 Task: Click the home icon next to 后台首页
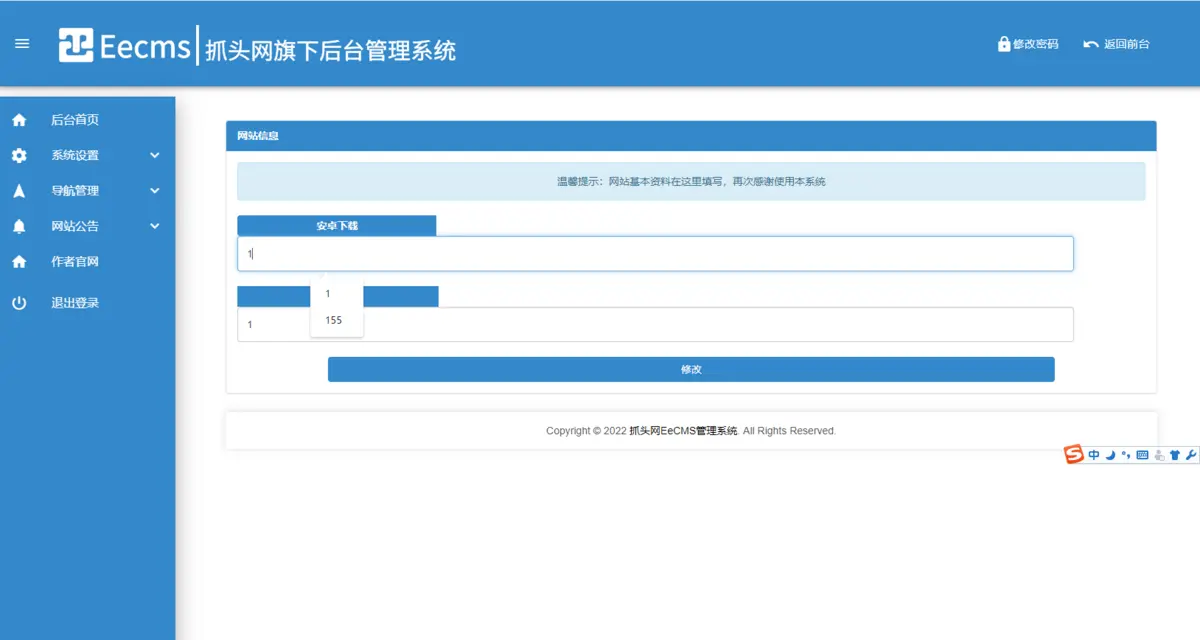coord(19,120)
